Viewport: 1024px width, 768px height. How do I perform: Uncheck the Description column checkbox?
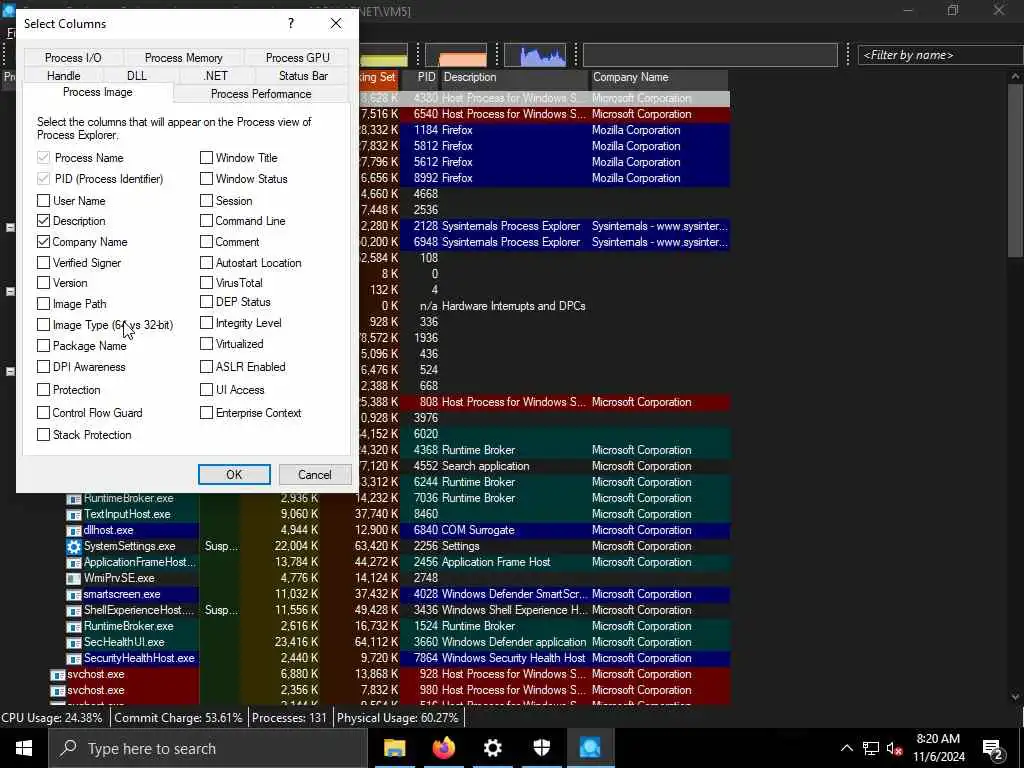pos(44,221)
